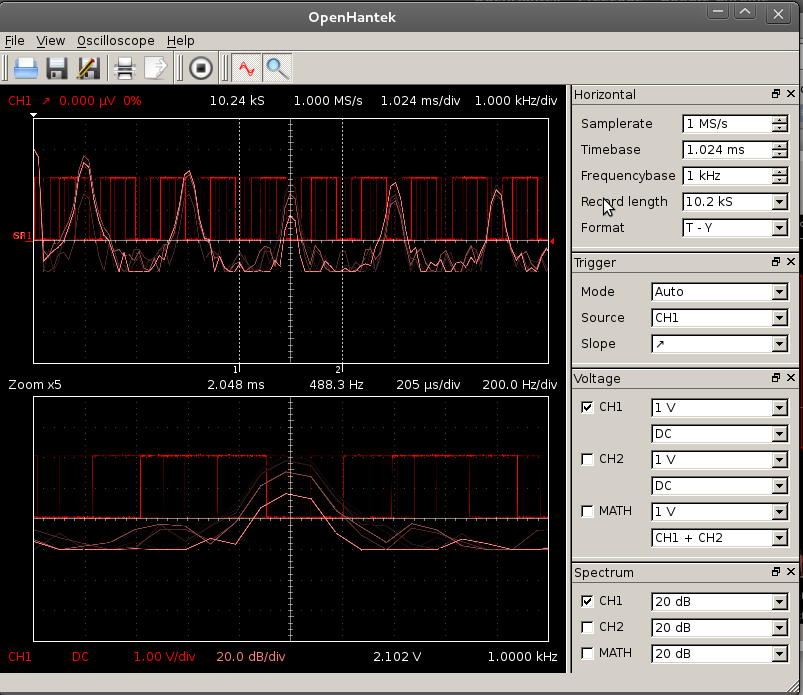Toggle the Zoom magnifier icon

coord(277,68)
